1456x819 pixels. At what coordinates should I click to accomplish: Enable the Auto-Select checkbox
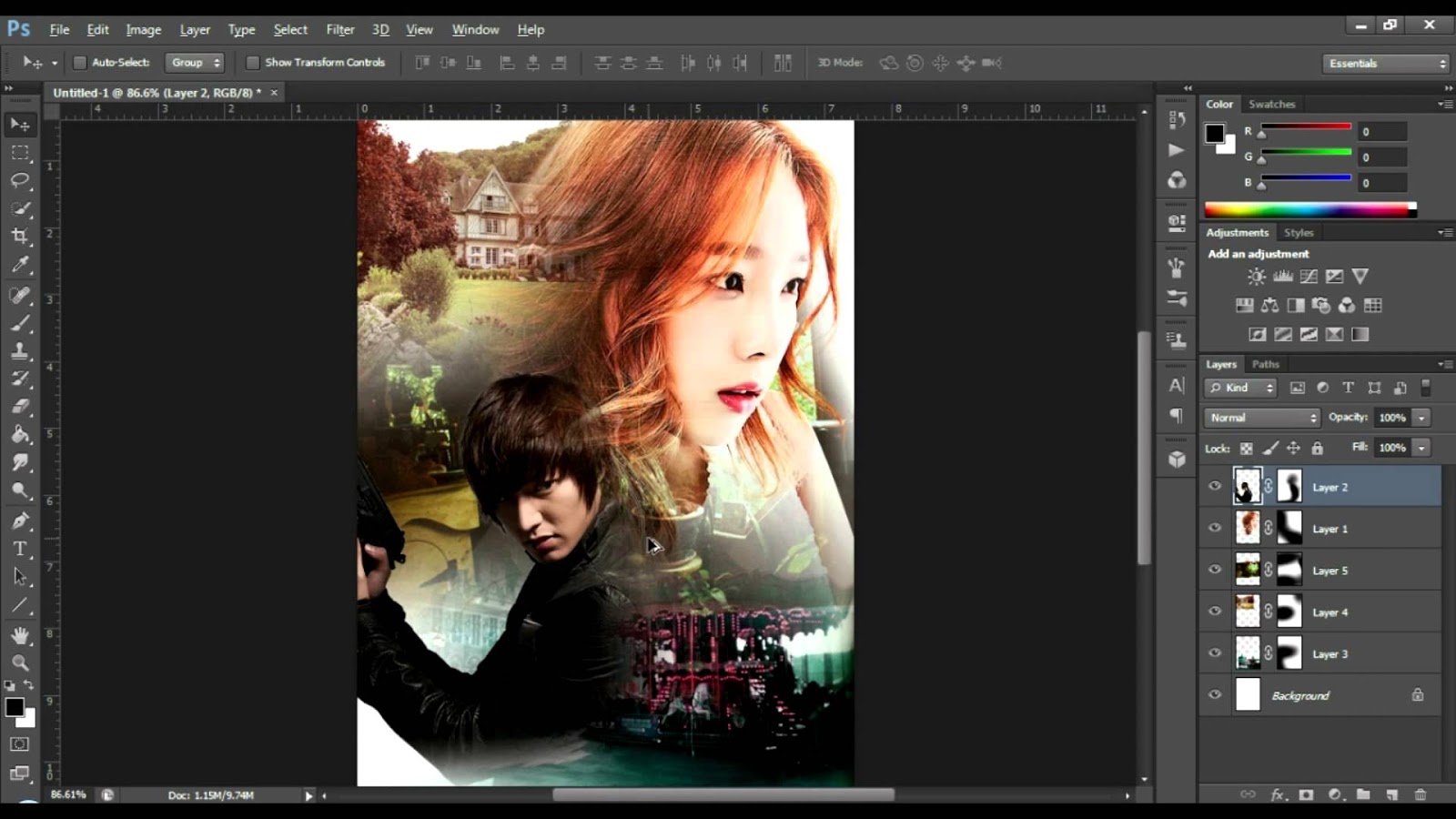[x=80, y=63]
